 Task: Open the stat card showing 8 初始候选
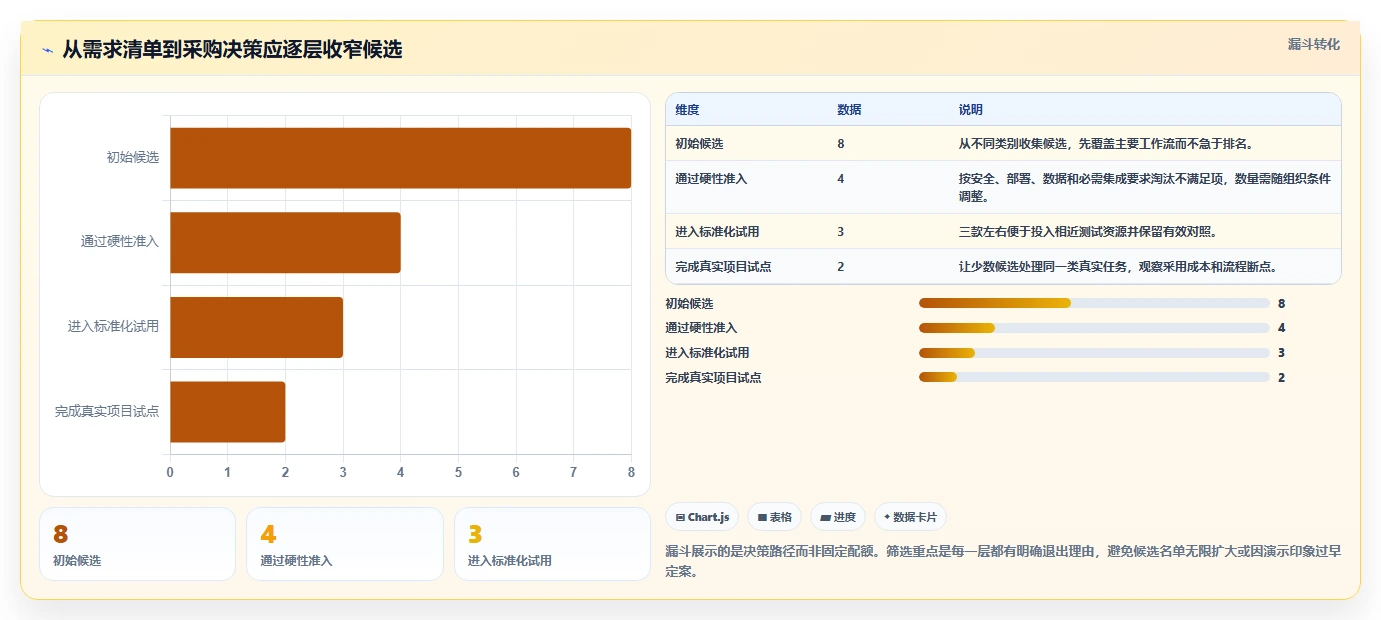(137, 544)
